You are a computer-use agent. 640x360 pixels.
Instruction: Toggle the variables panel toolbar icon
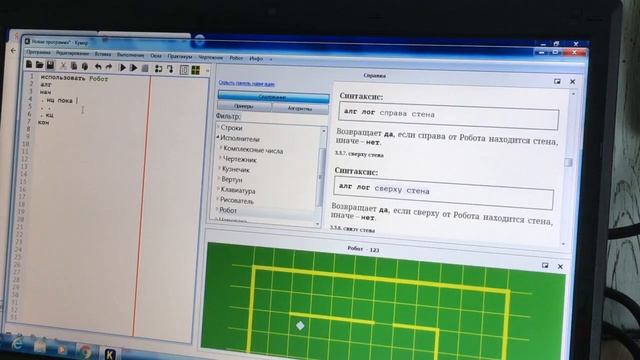click(184, 70)
